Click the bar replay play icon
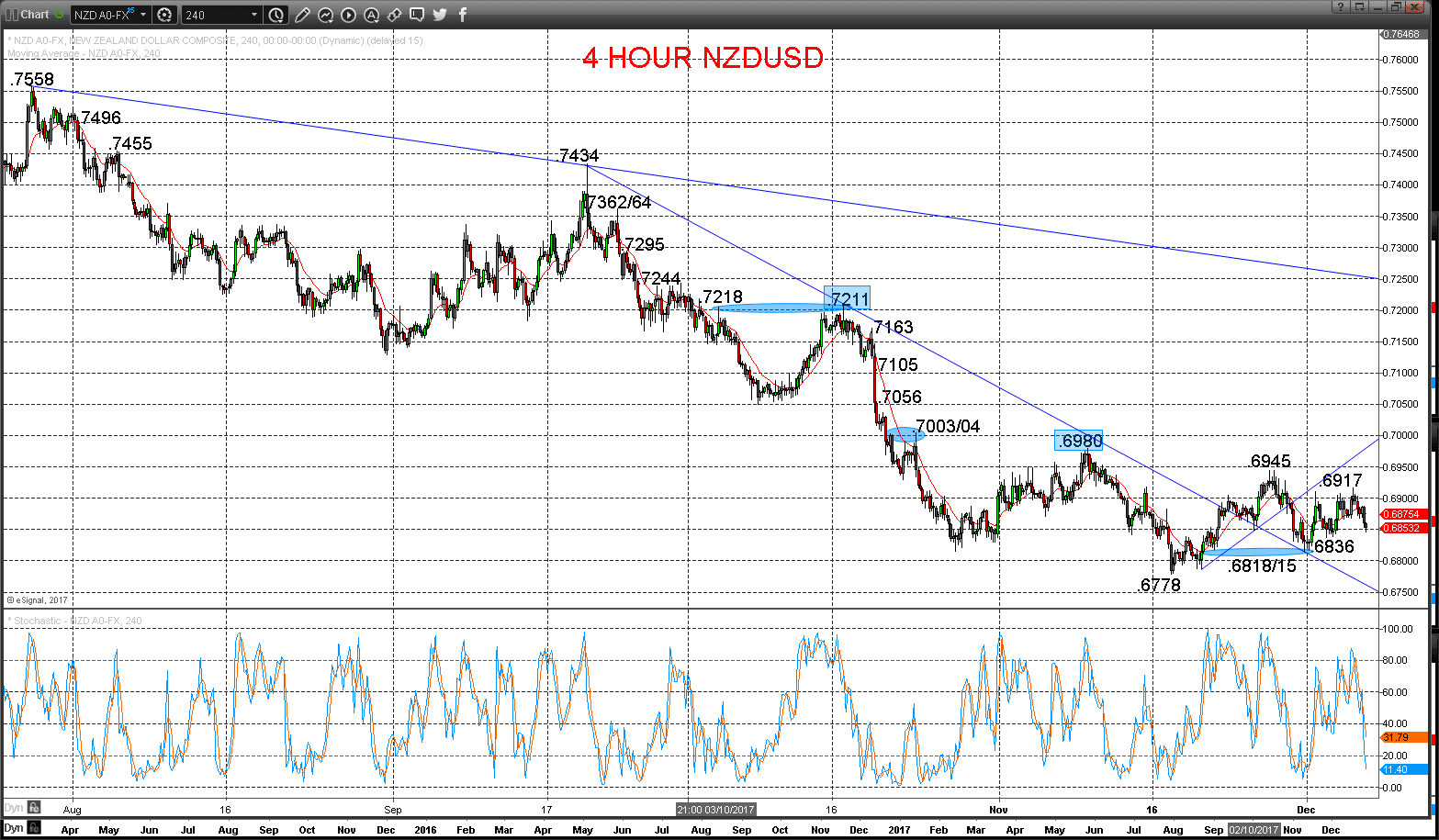 (x=349, y=15)
